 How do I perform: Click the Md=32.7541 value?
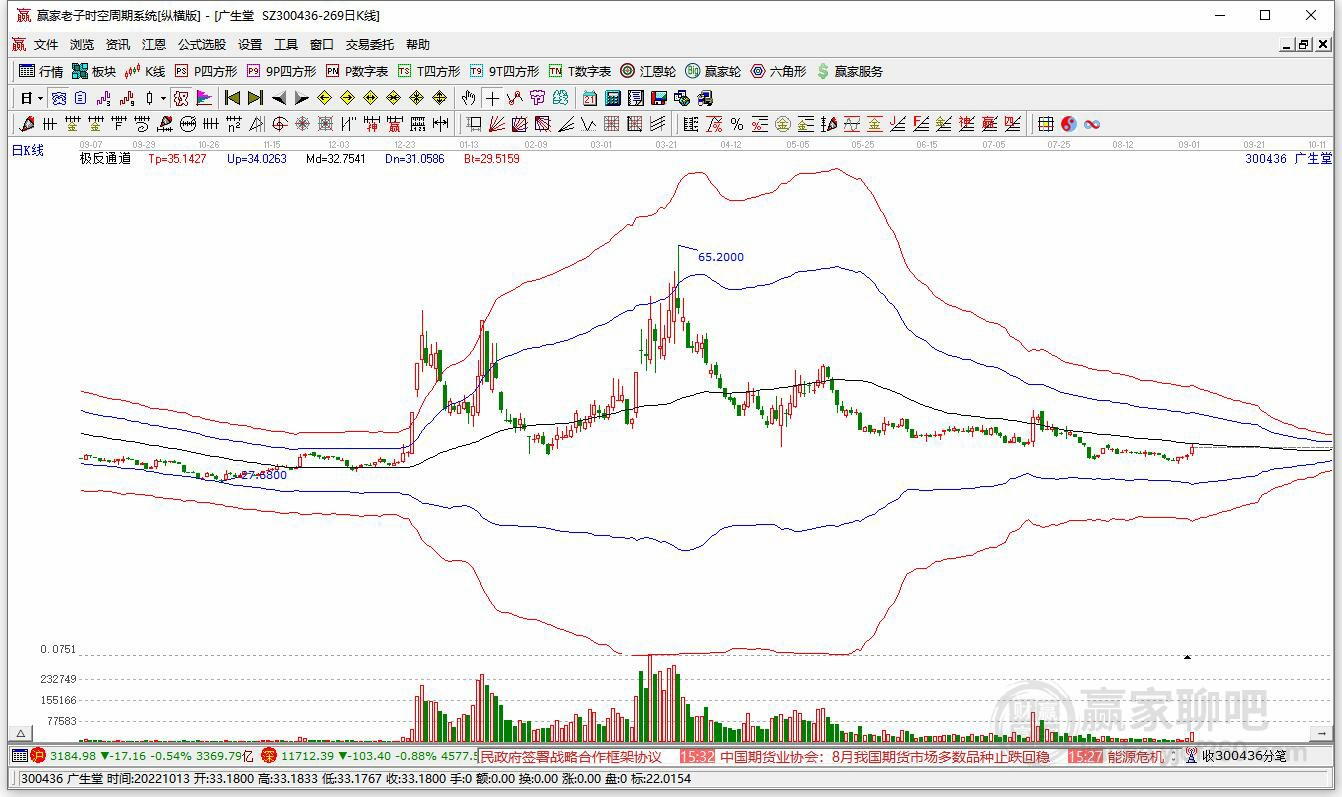click(336, 158)
